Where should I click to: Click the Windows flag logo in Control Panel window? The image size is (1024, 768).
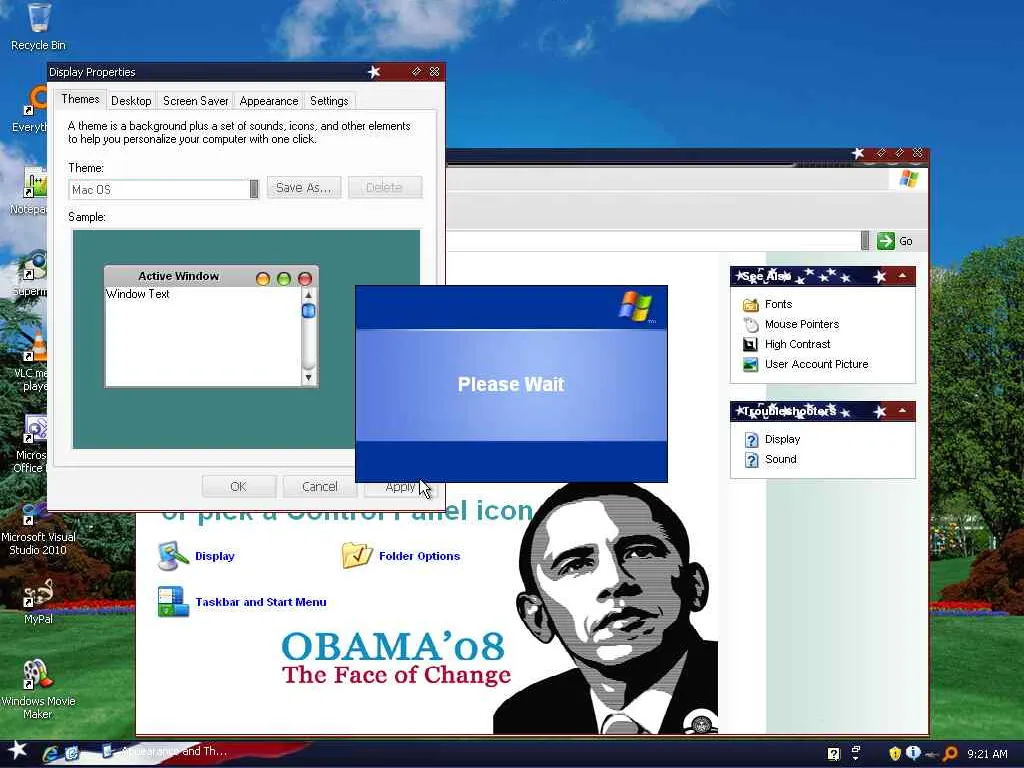[x=908, y=178]
